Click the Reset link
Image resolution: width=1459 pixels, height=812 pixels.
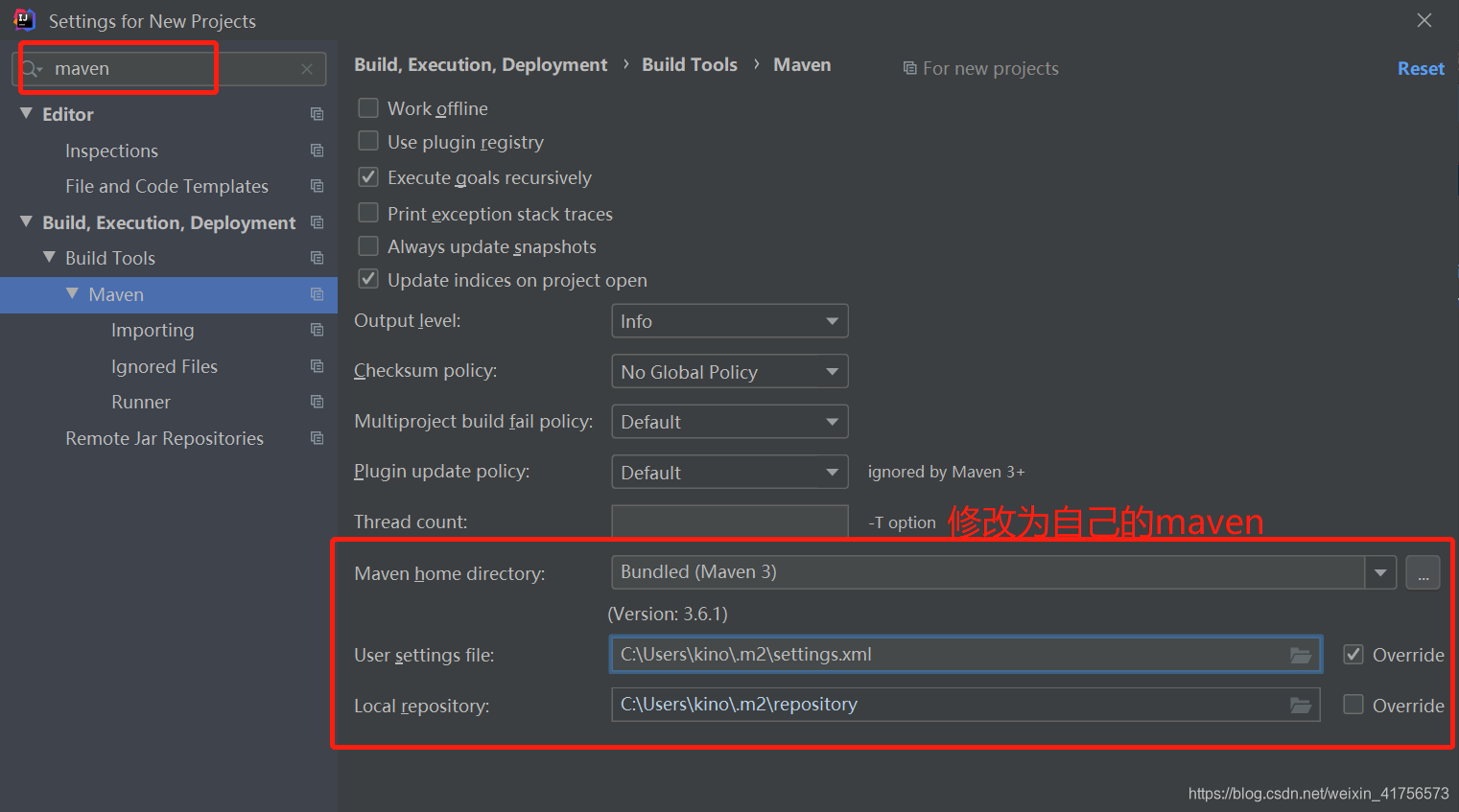(x=1421, y=69)
